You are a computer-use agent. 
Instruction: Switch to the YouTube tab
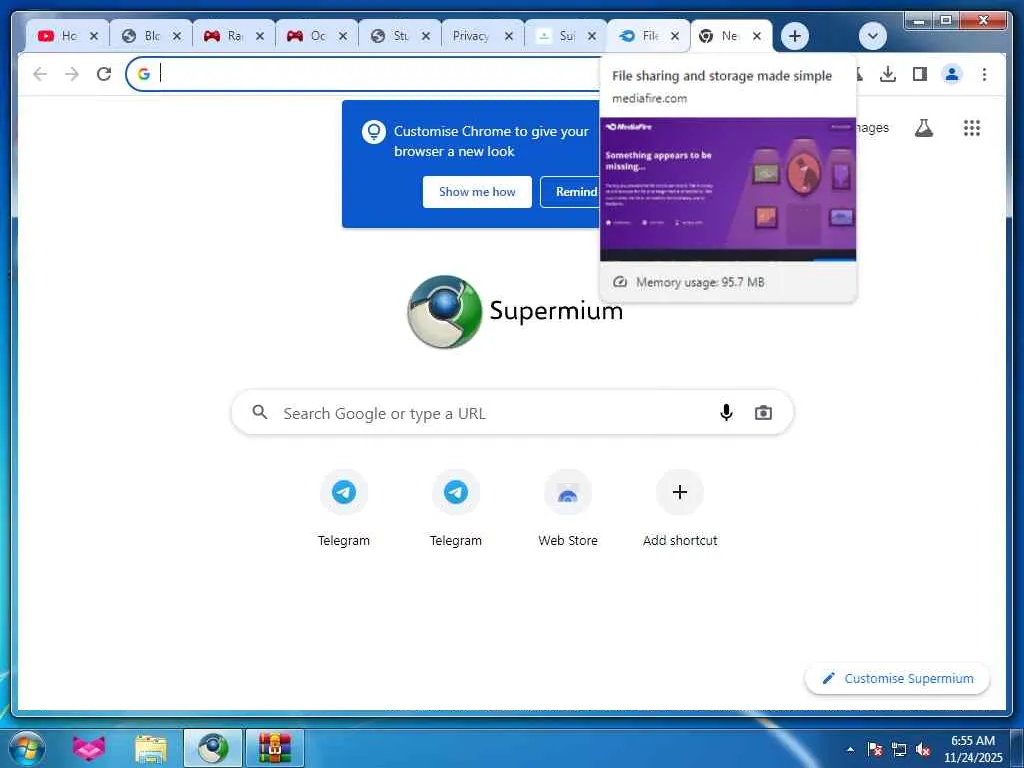57,36
